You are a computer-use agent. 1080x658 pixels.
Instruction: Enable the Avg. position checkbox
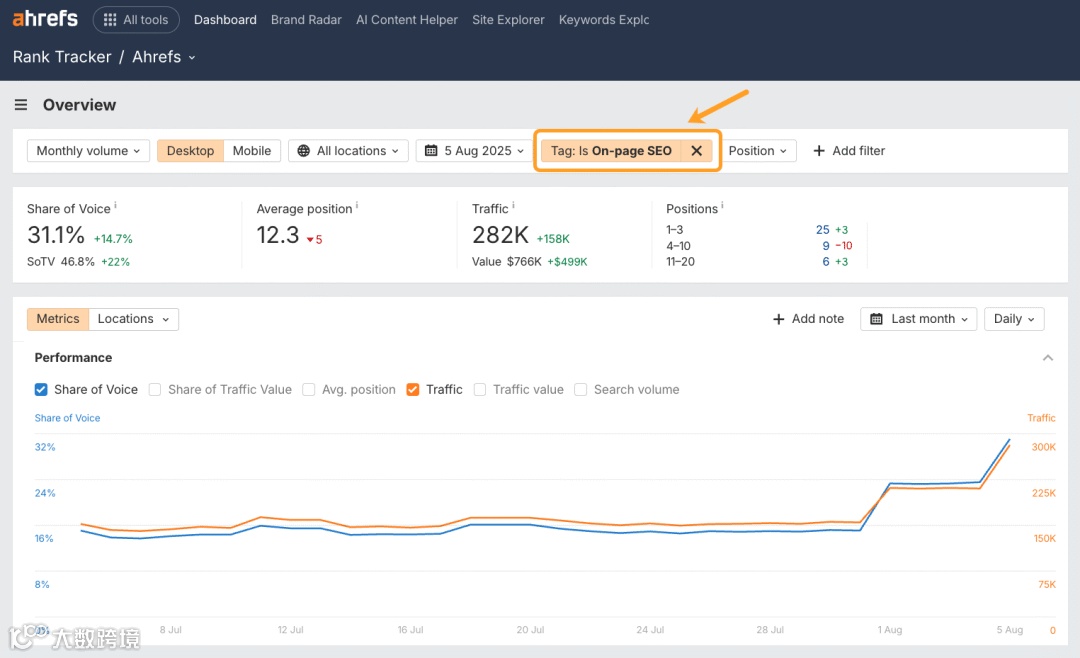coord(309,389)
